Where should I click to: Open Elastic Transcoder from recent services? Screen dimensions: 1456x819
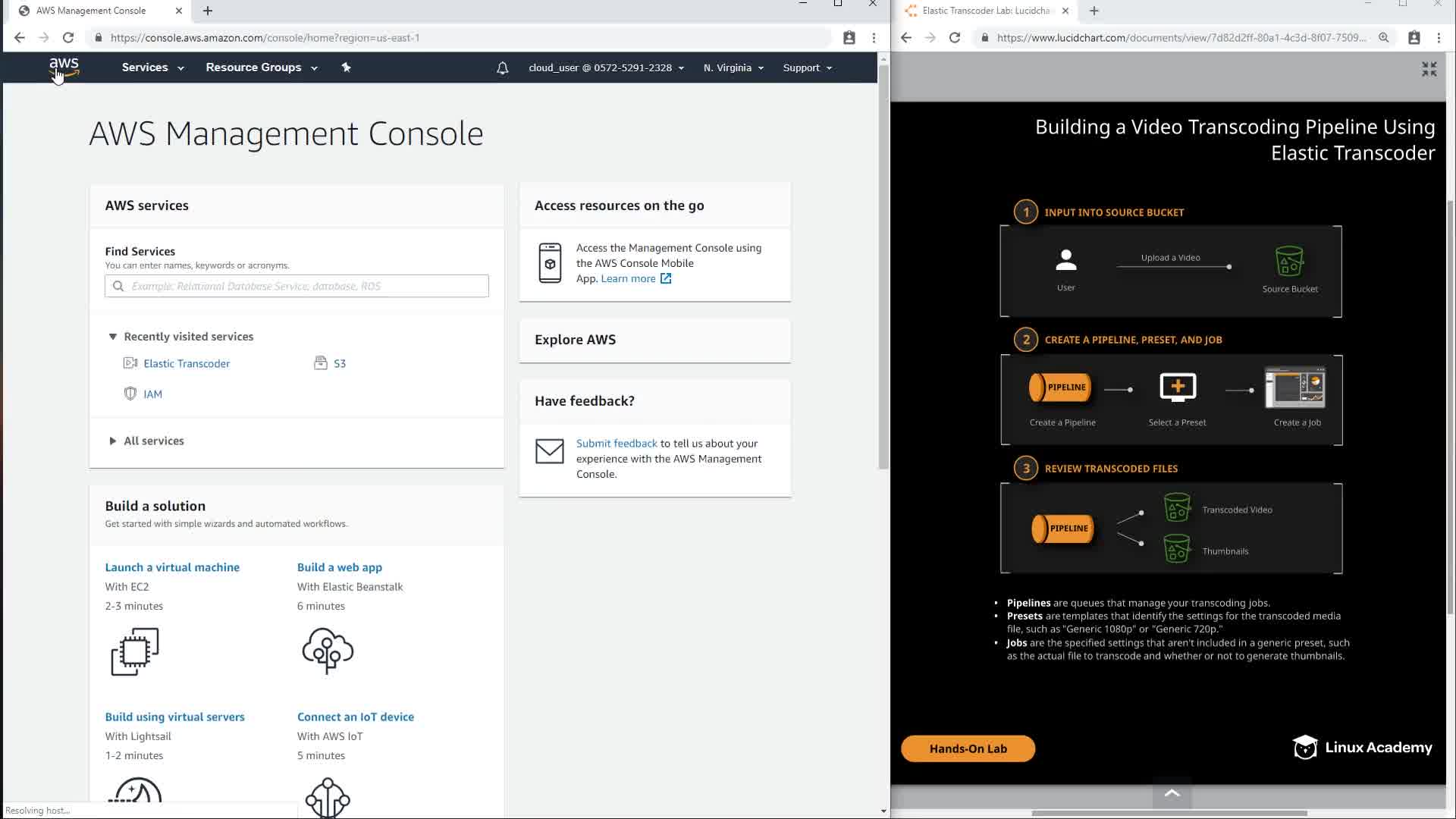(x=187, y=363)
